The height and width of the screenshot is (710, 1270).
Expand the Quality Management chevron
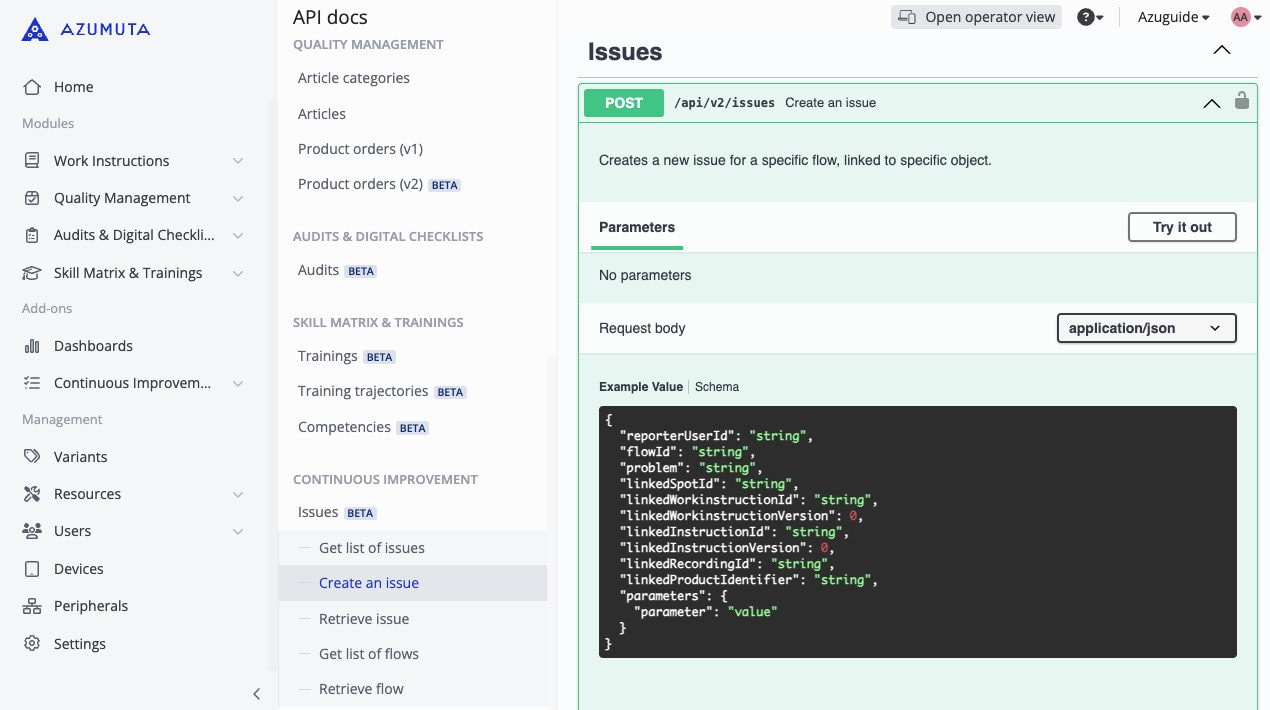click(x=237, y=198)
